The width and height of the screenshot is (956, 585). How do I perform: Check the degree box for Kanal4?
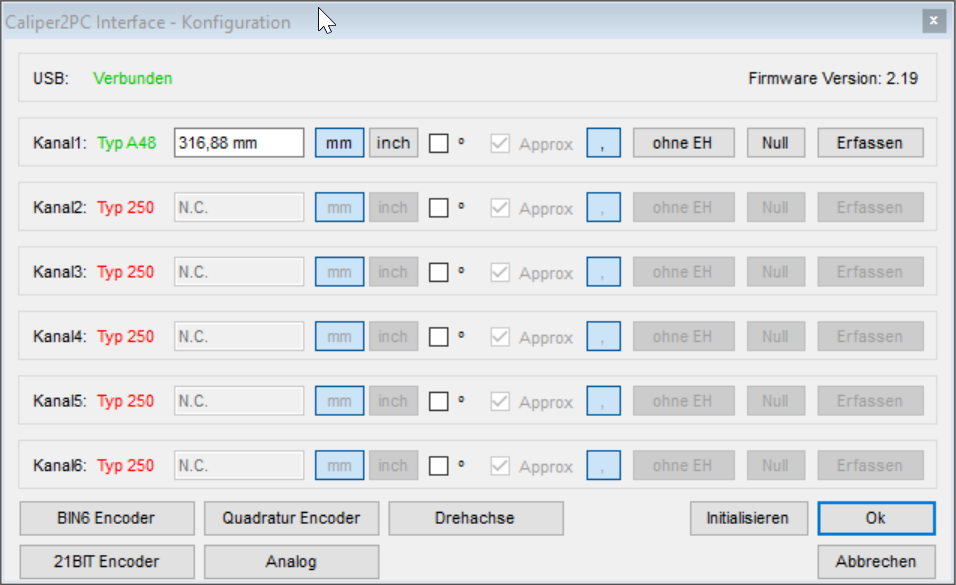[x=439, y=337]
